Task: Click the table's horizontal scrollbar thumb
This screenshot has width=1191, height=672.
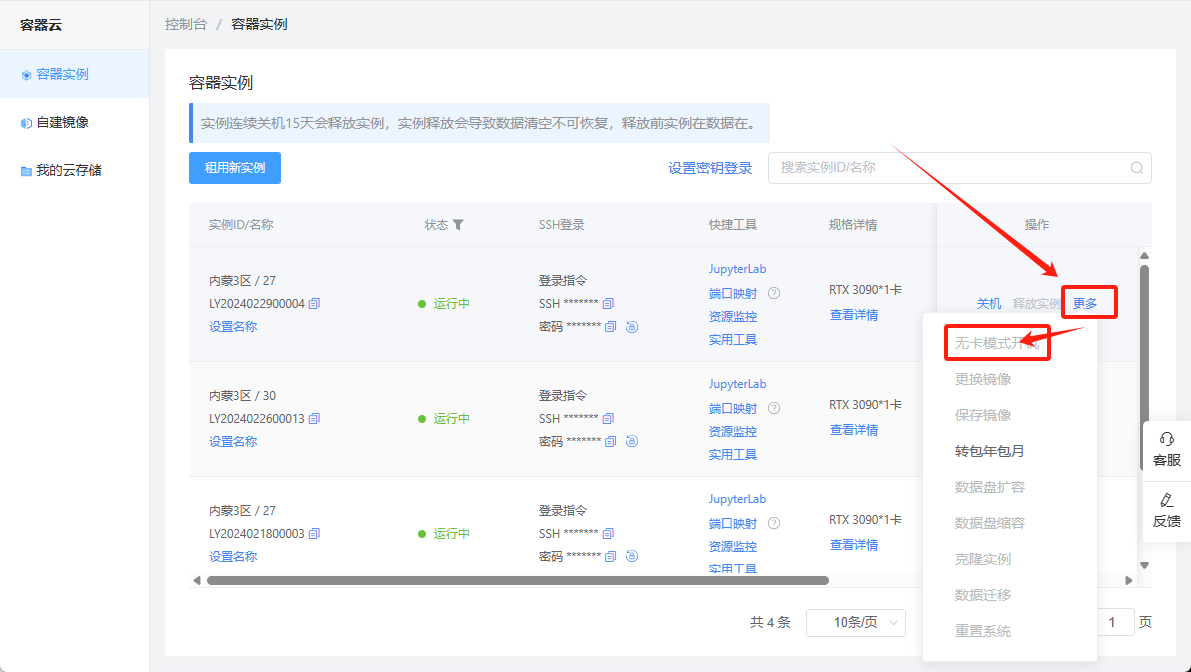Action: [x=517, y=580]
